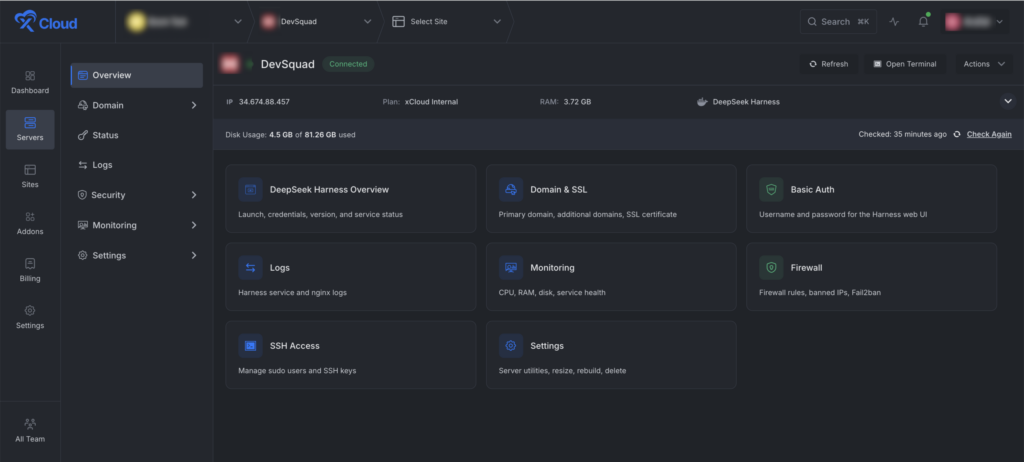Open the team selector dropdown in breadcrumb
The width and height of the screenshot is (1024, 462).
tap(237, 22)
